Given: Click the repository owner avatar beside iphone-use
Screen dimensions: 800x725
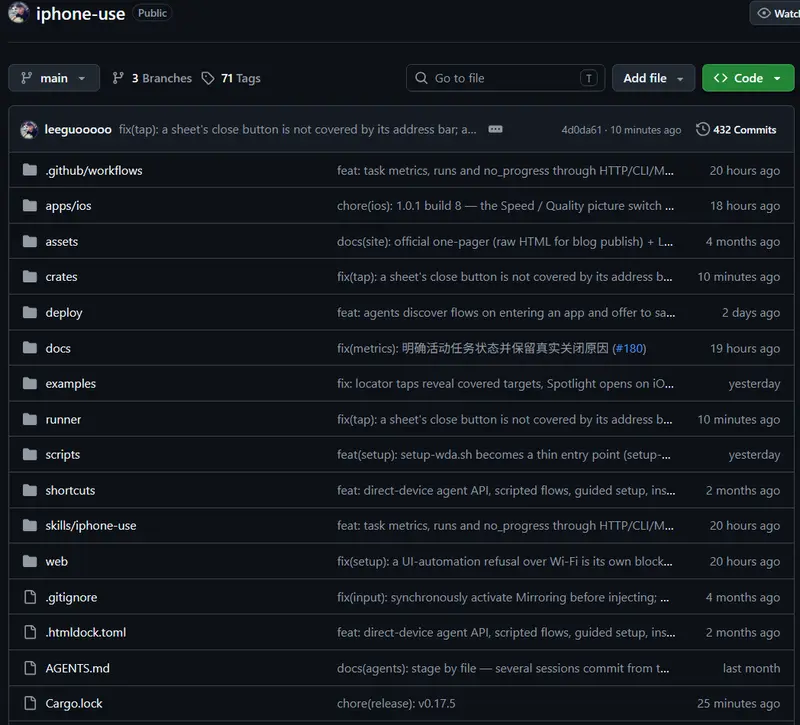Looking at the screenshot, I should 18,13.
